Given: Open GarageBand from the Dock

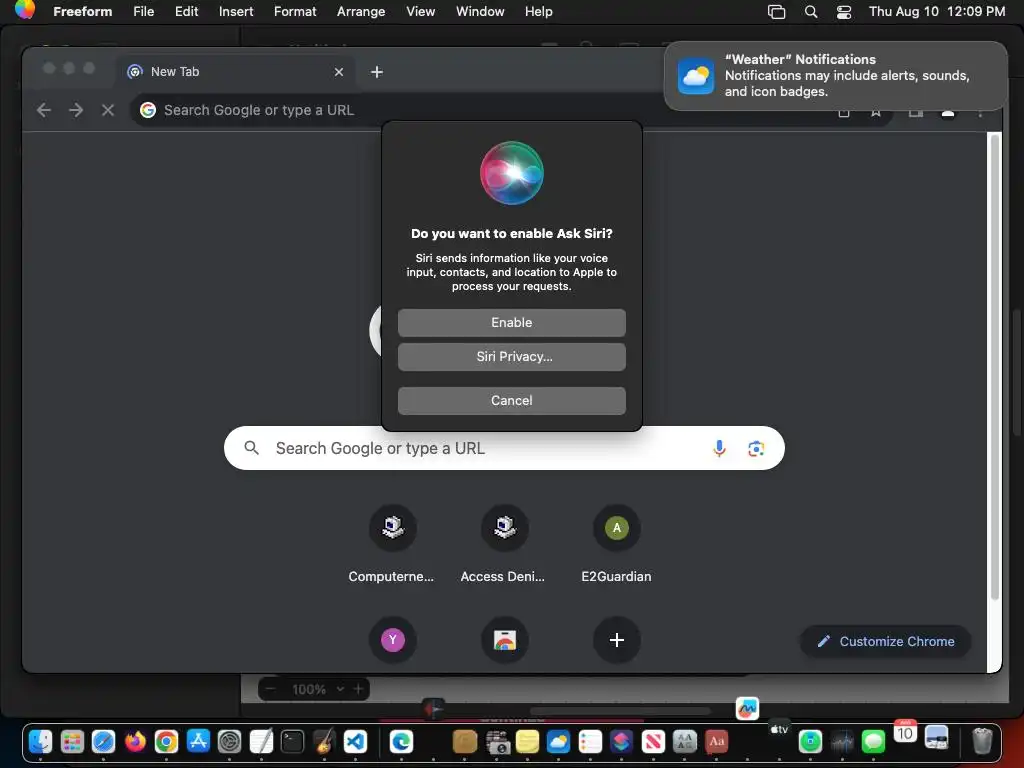Looking at the screenshot, I should click(x=324, y=741).
